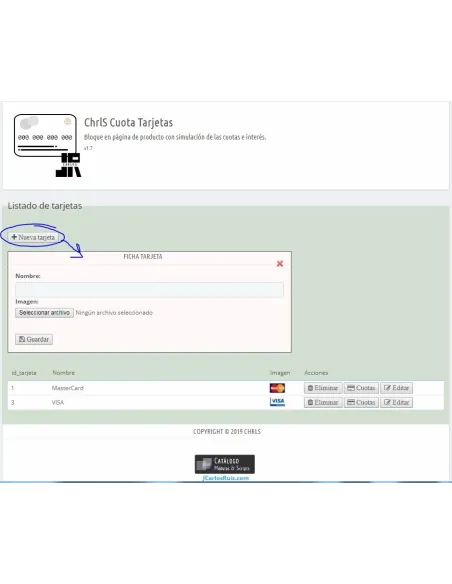Open Cuotas for MasterCard row
This screenshot has width=452, height=584.
361,388
